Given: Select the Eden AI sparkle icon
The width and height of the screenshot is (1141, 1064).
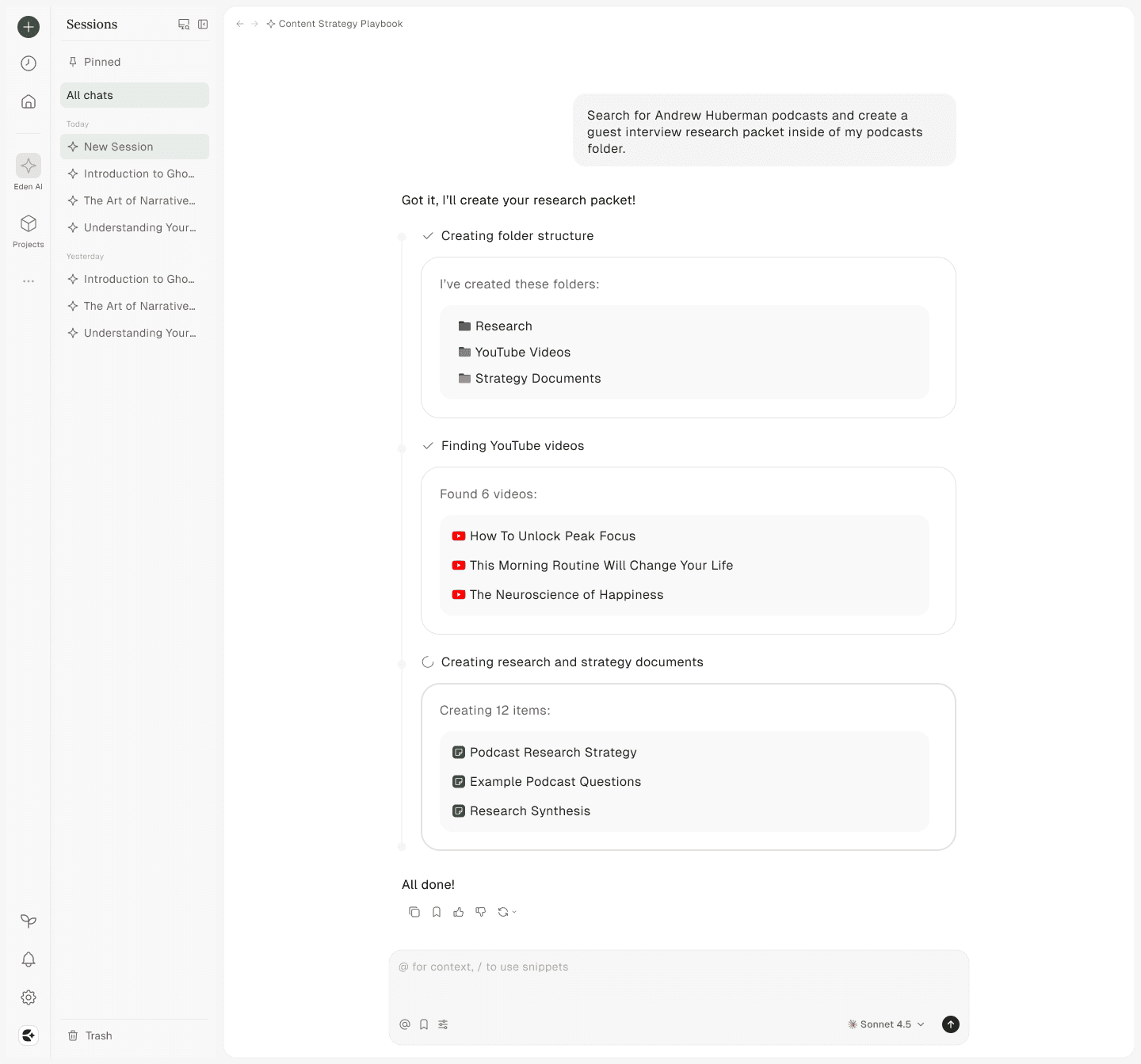Looking at the screenshot, I should click(x=29, y=166).
